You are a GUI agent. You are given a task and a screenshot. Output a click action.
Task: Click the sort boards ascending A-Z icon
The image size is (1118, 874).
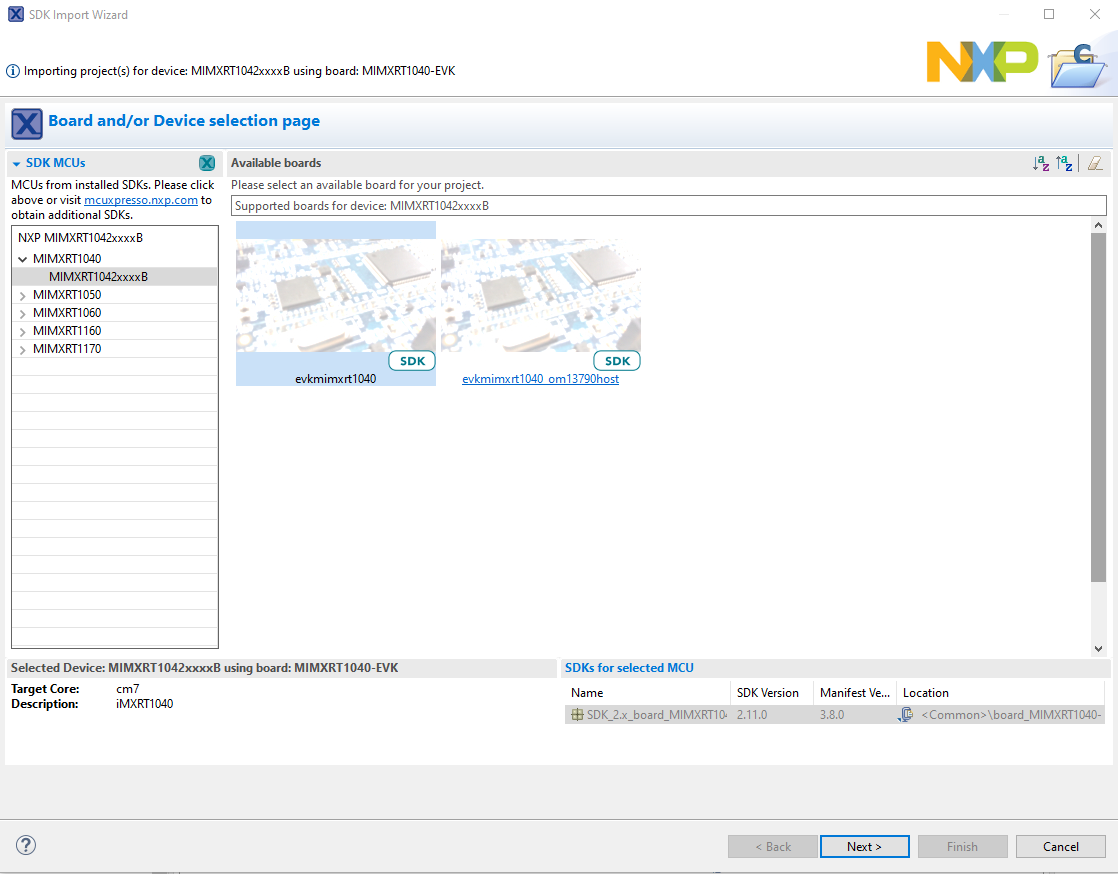pos(1065,163)
